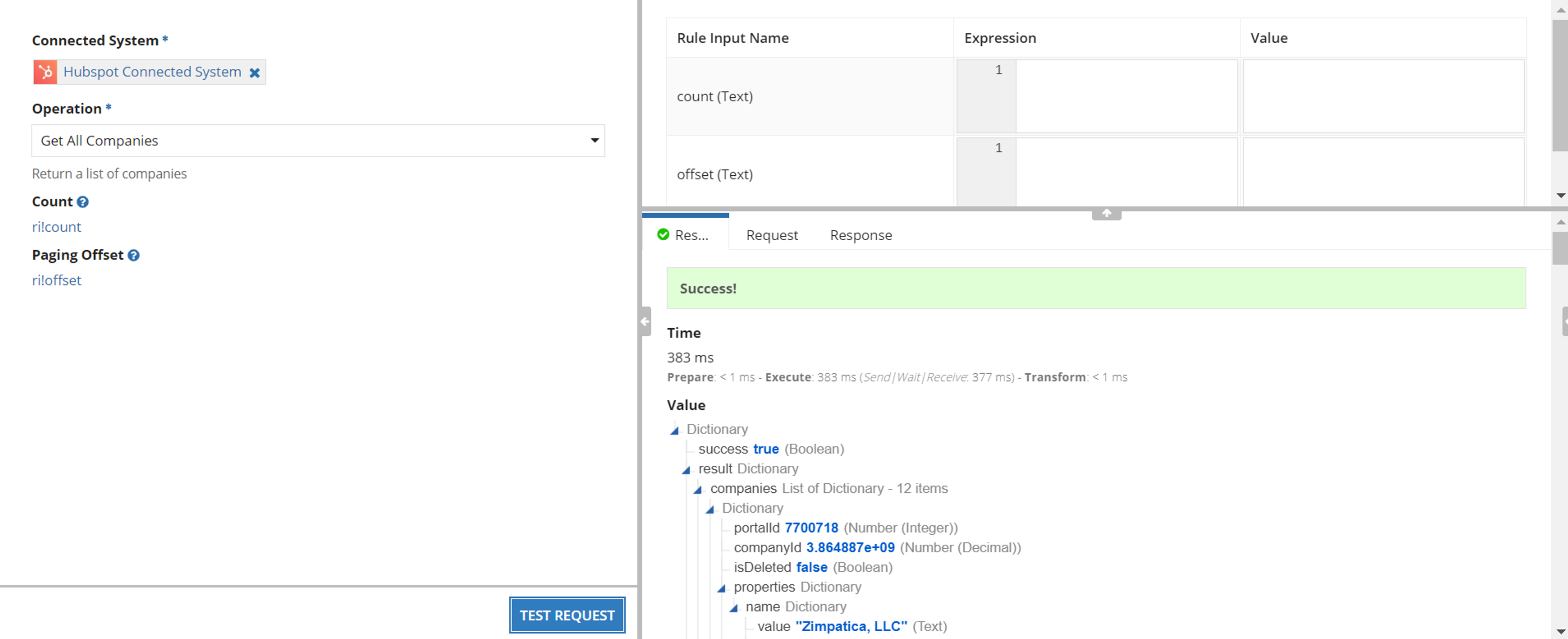
Task: Click the Expression column header
Action: point(1000,38)
